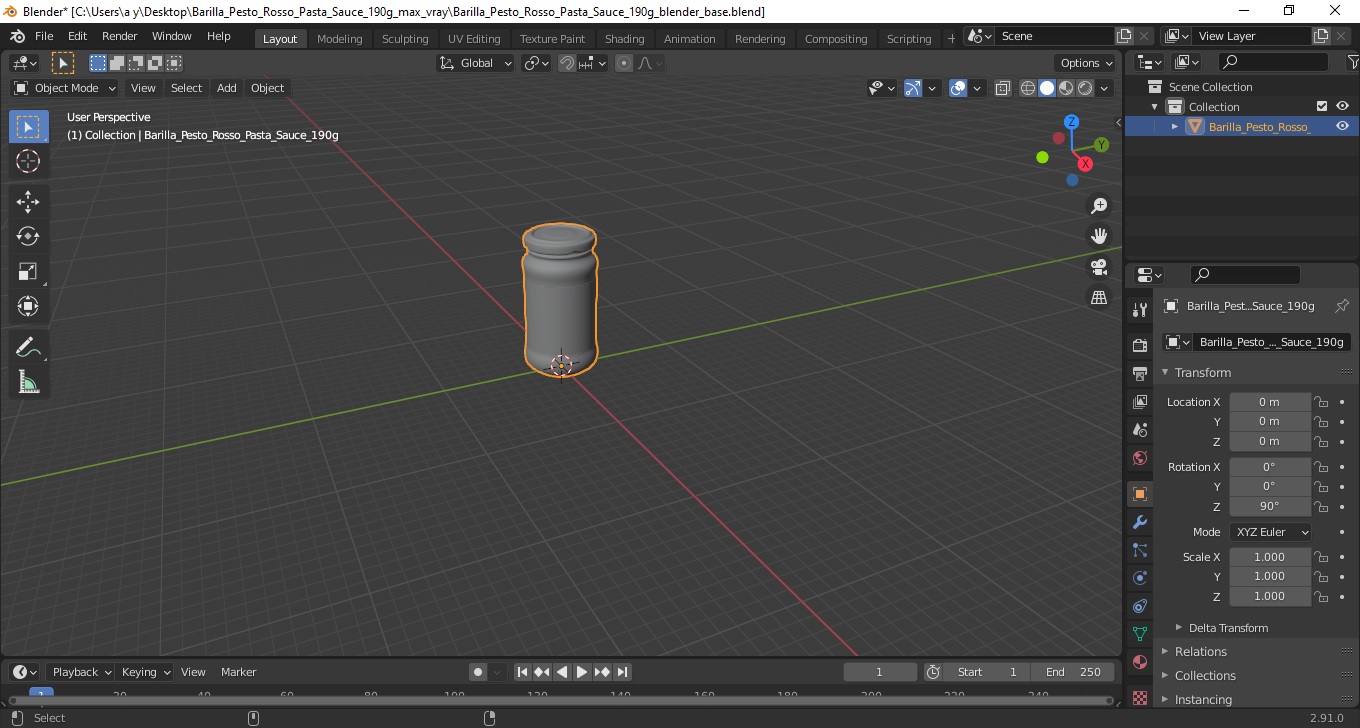Switch to the Sculpting workspace tab
Image resolution: width=1360 pixels, height=728 pixels.
pos(405,39)
